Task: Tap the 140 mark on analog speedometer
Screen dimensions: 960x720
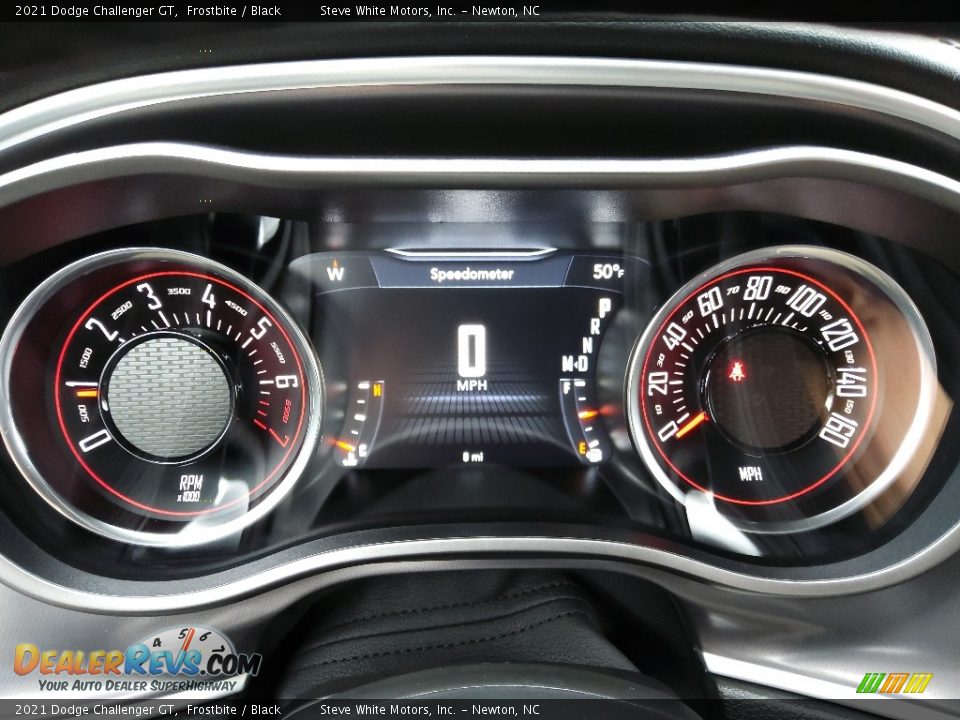Action: [852, 383]
